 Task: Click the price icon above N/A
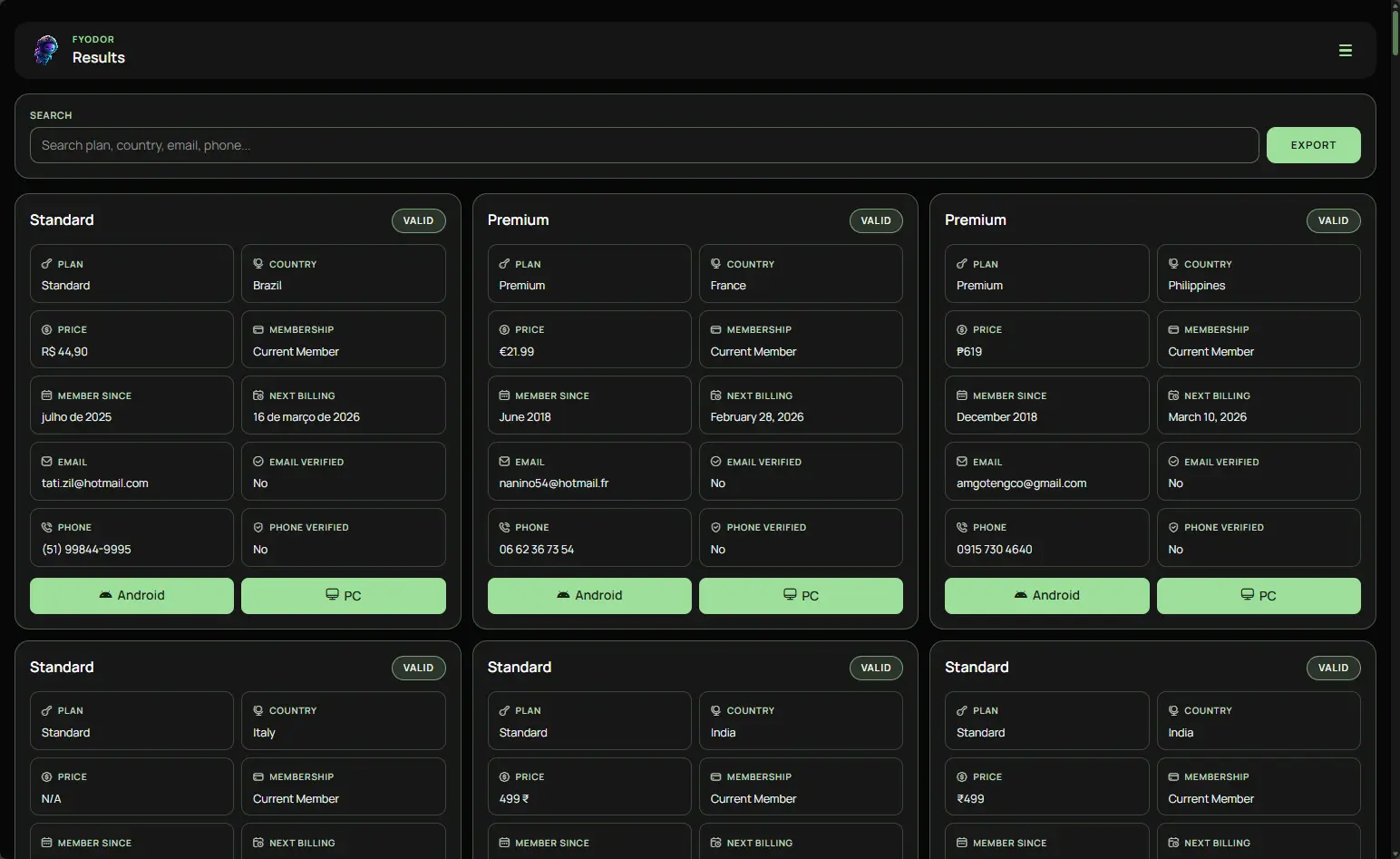click(46, 777)
